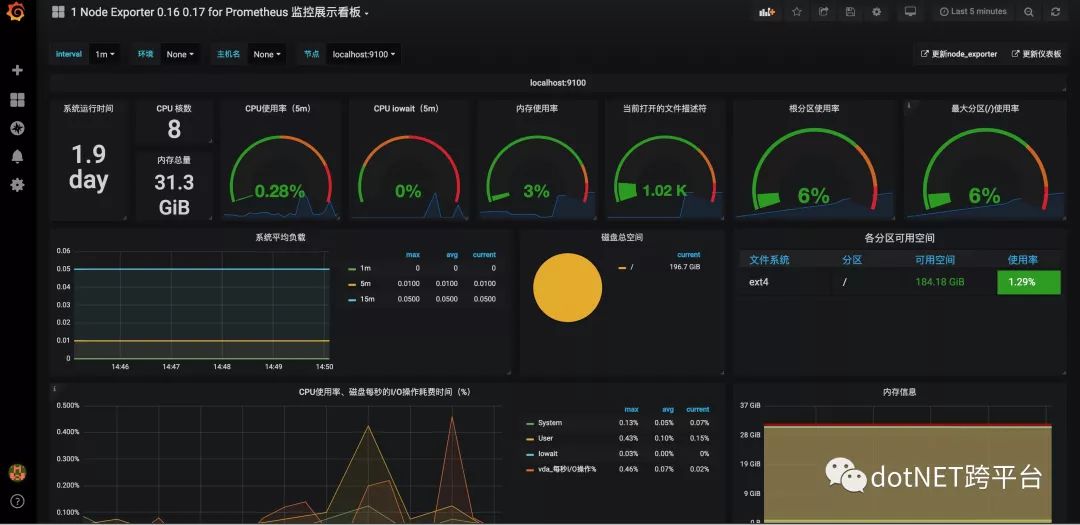Open the interval 1m dropdown

point(105,54)
